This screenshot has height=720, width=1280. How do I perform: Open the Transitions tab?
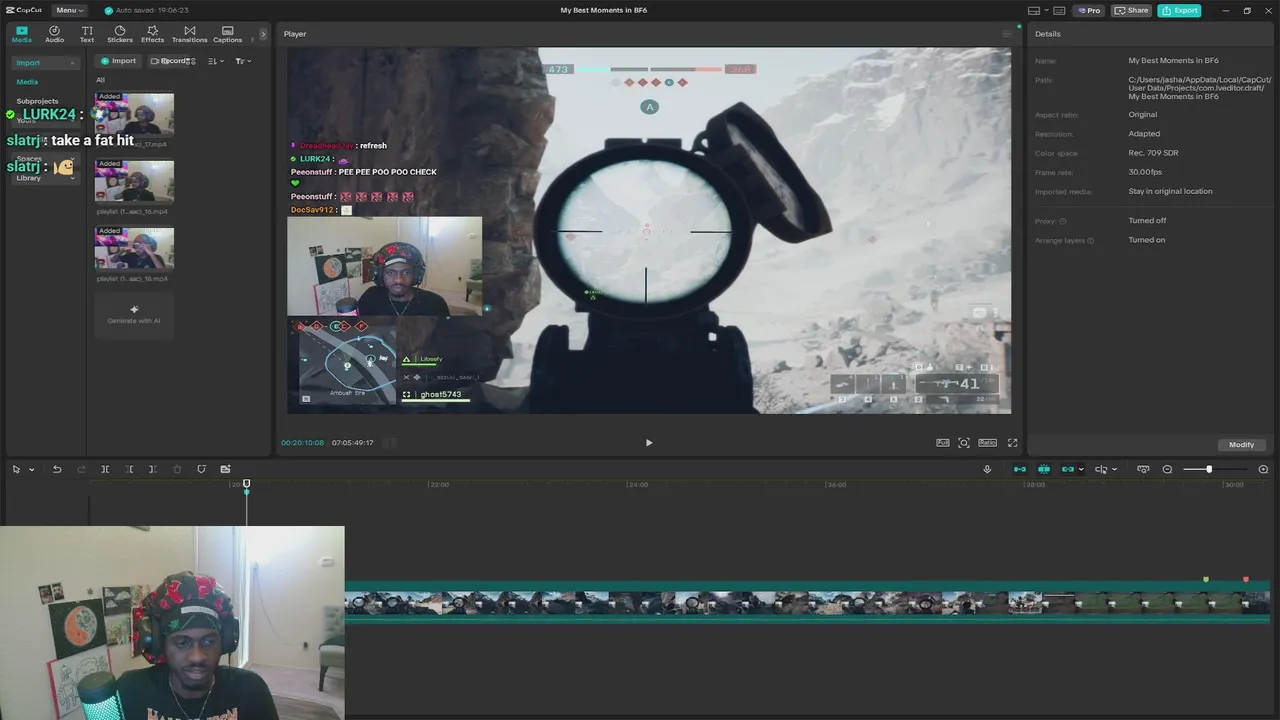click(x=189, y=34)
